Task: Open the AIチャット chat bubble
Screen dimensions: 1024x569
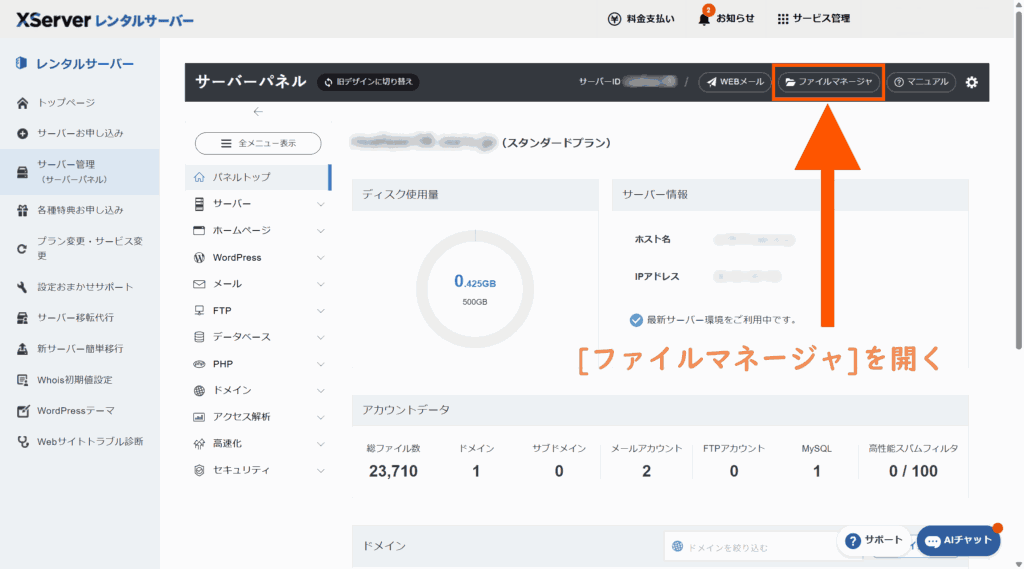Action: [958, 540]
